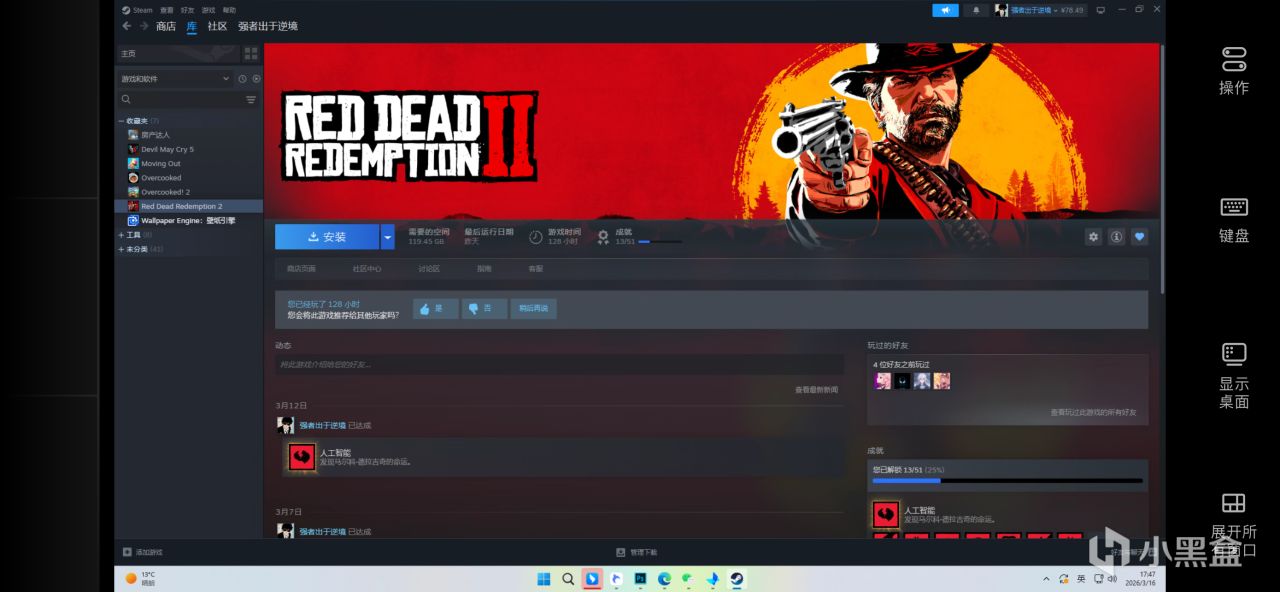This screenshot has width=1280, height=592.
Task: Open the second friend avatar under 玩过的好友
Action: [x=902, y=381]
